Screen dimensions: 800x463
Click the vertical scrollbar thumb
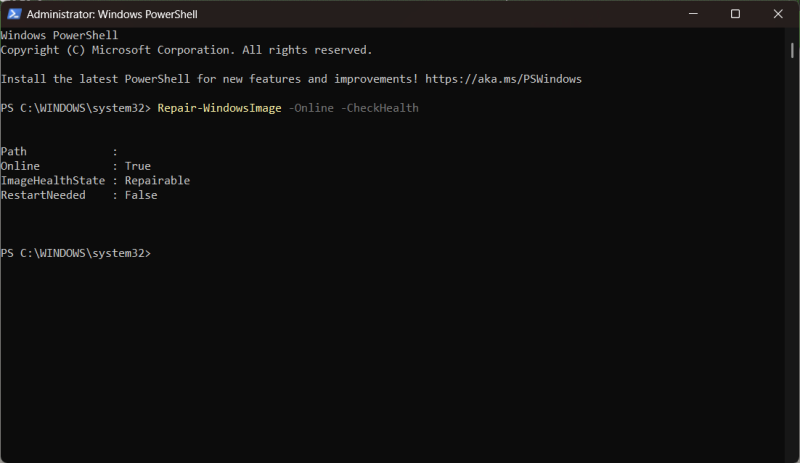[792, 50]
